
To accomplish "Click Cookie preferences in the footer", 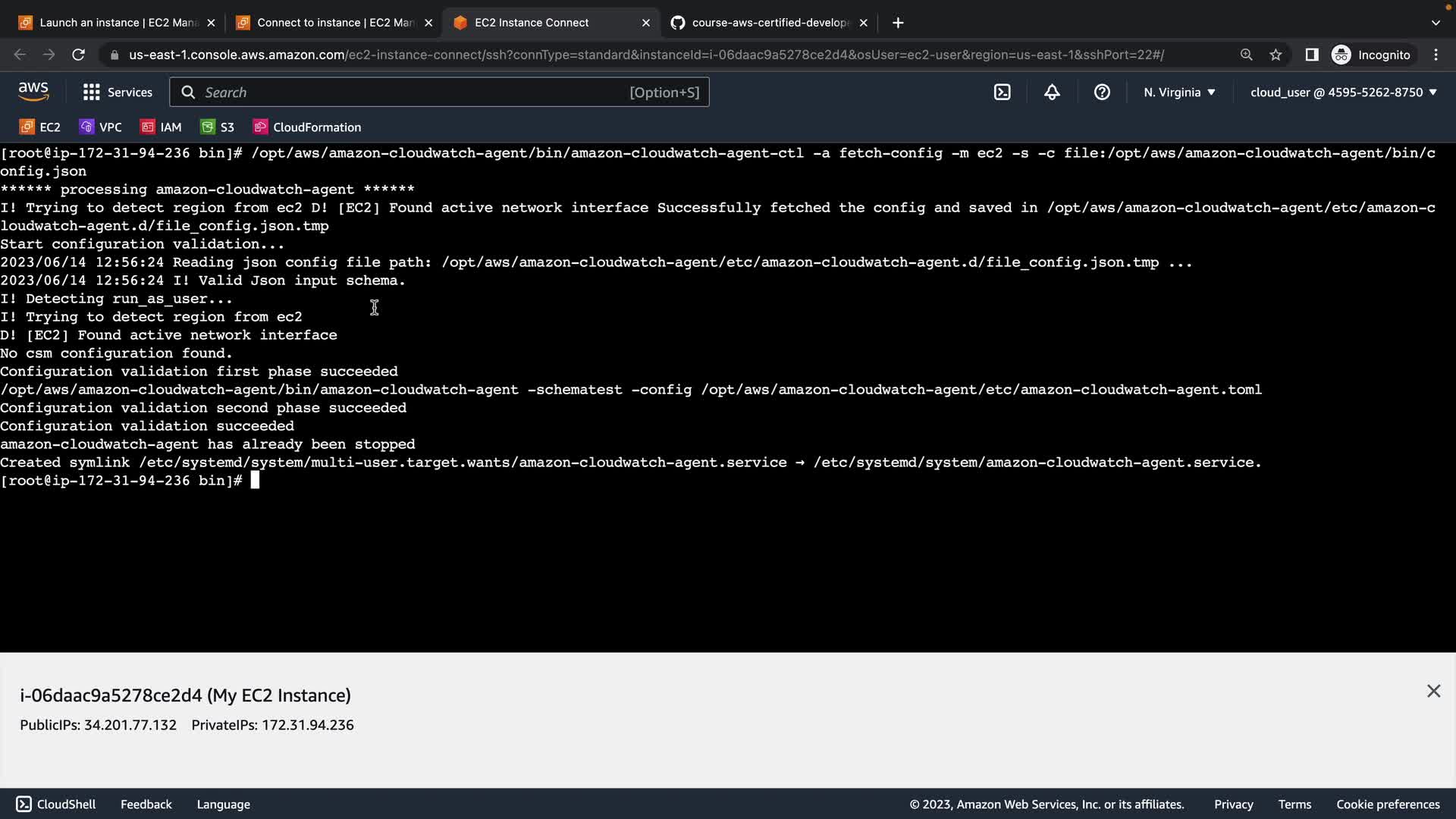I will 1388,805.
